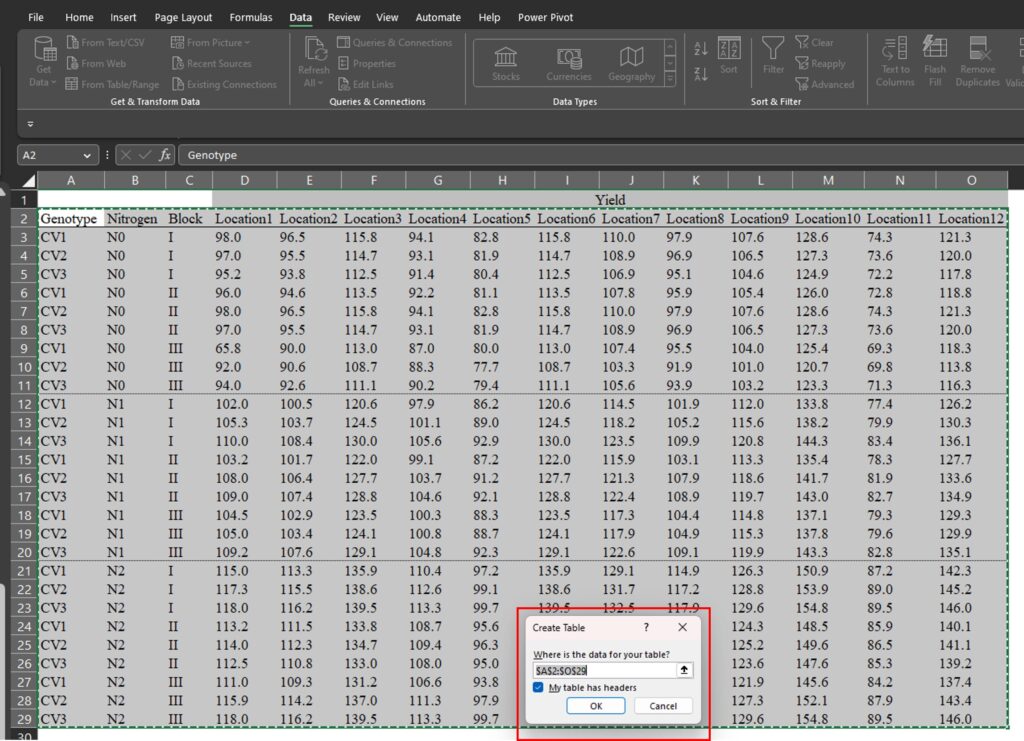Screen dimensions: 1024x741
Task: Switch to the Formulas tab
Action: [250, 17]
